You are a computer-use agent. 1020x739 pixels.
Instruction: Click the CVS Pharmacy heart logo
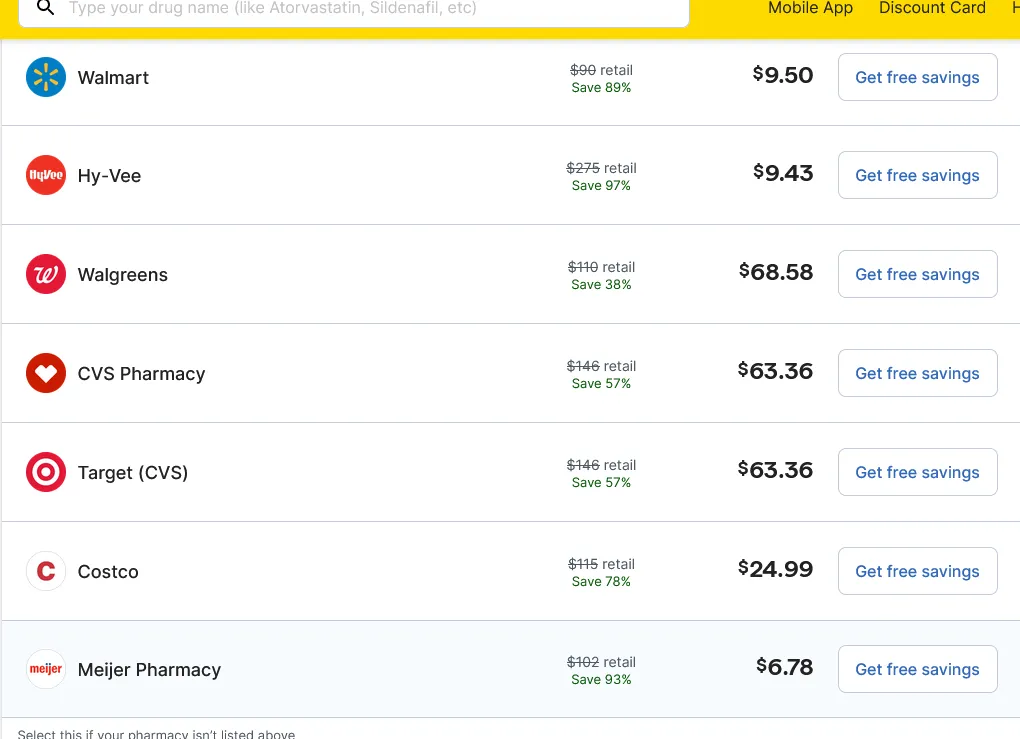click(46, 374)
